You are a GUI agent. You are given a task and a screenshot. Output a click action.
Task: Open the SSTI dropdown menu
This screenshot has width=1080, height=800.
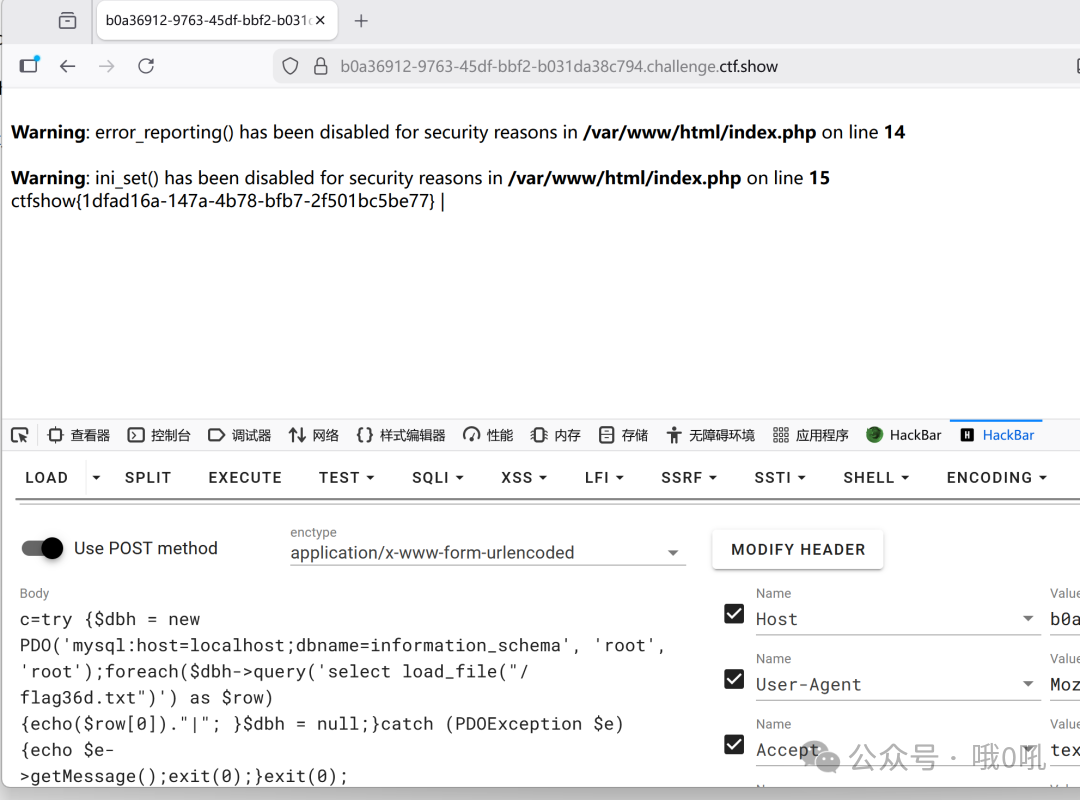click(780, 478)
